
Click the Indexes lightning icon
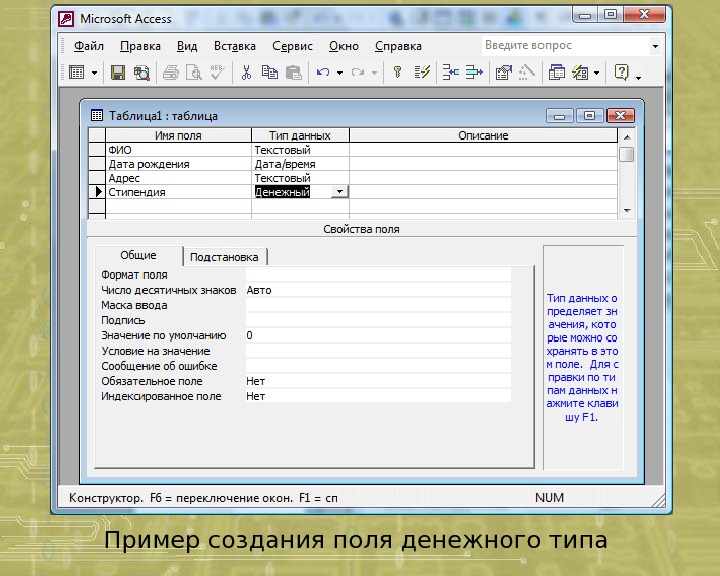pos(422,73)
